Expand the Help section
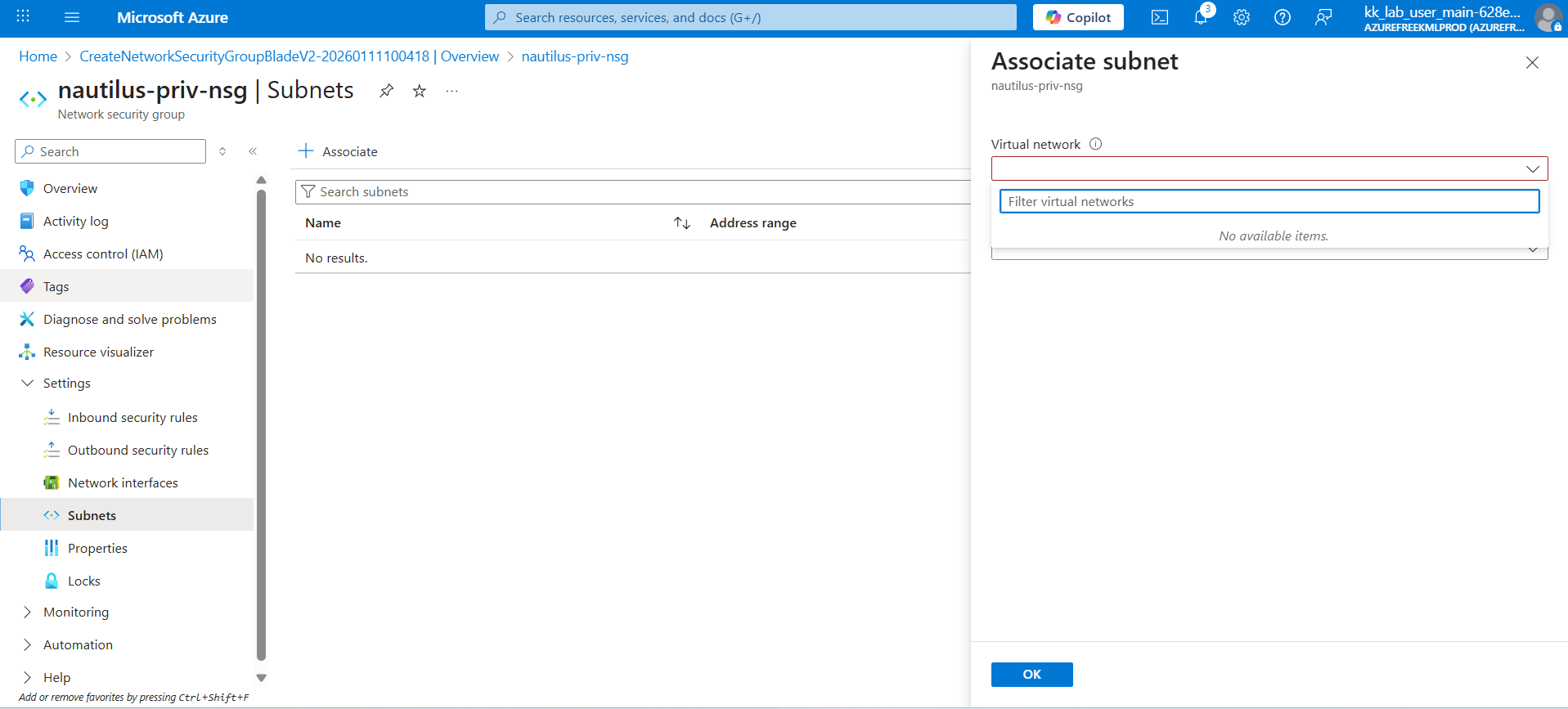This screenshot has width=1568, height=709. (27, 677)
